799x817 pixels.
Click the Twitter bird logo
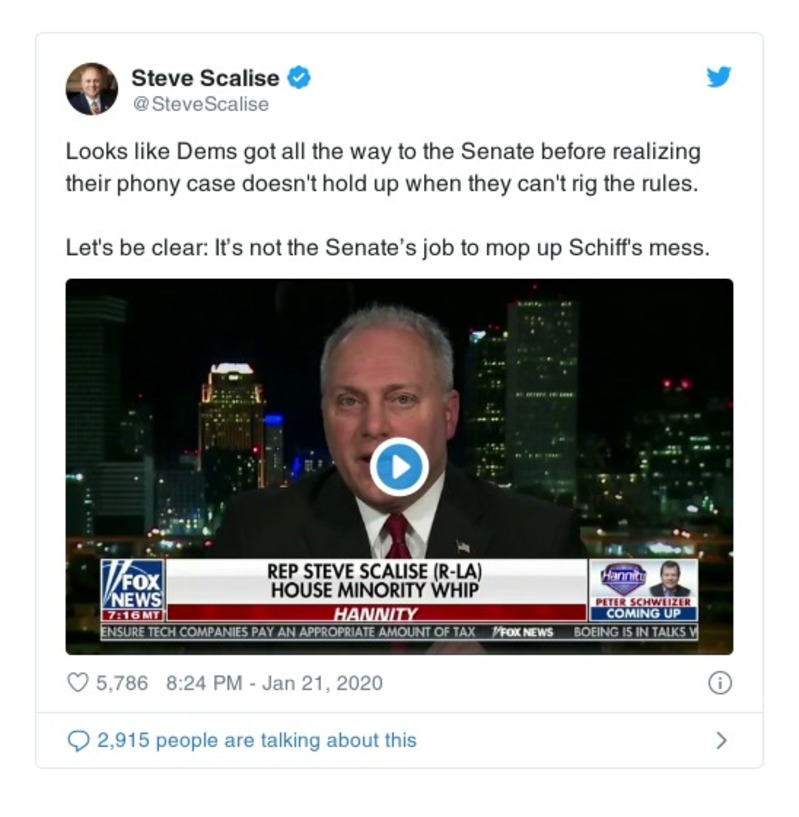click(719, 77)
